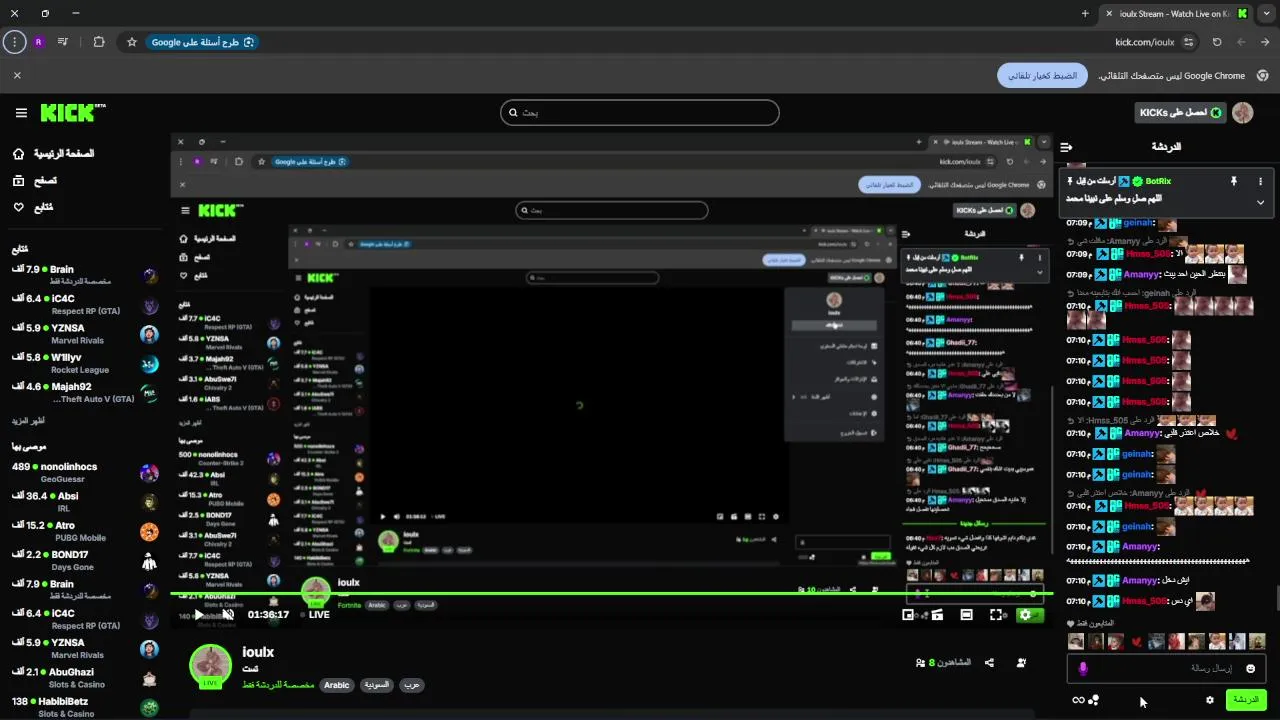Reload the kick.com page
The image size is (1280, 720).
coord(1217,42)
